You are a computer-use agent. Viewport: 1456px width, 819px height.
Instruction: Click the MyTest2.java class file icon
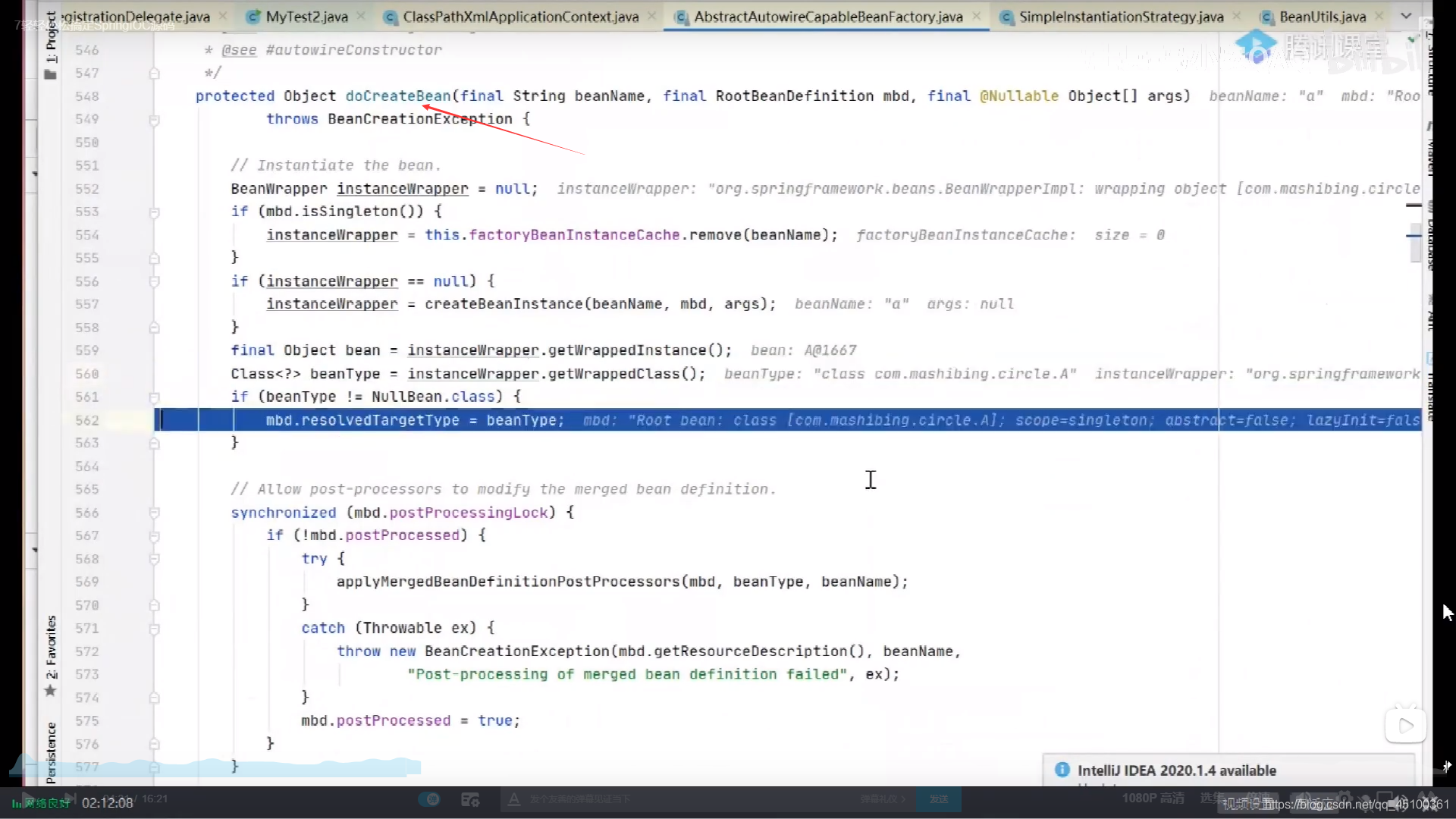coord(253,17)
